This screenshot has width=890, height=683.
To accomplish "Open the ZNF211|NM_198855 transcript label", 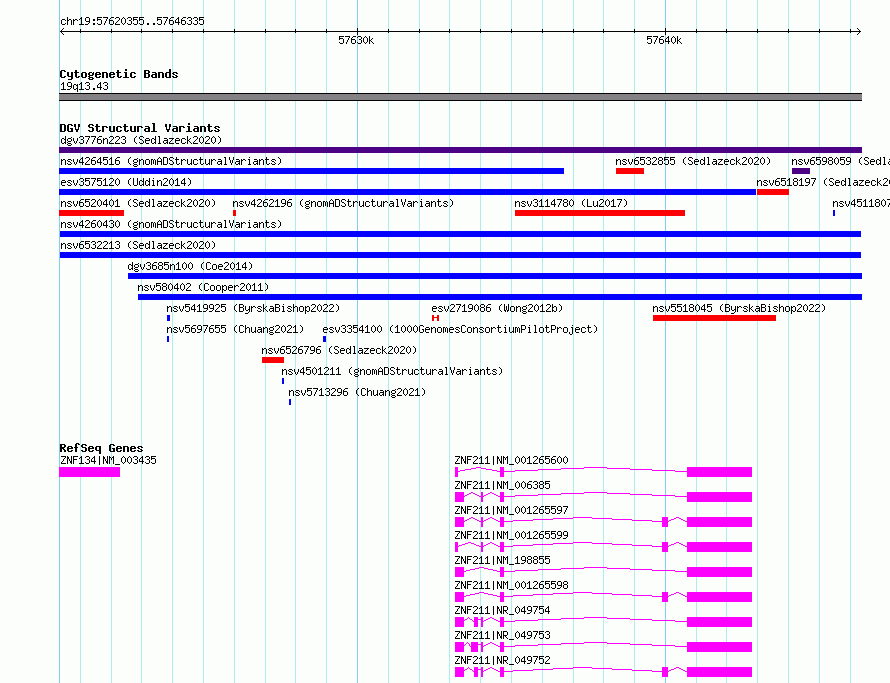I will pyautogui.click(x=502, y=560).
